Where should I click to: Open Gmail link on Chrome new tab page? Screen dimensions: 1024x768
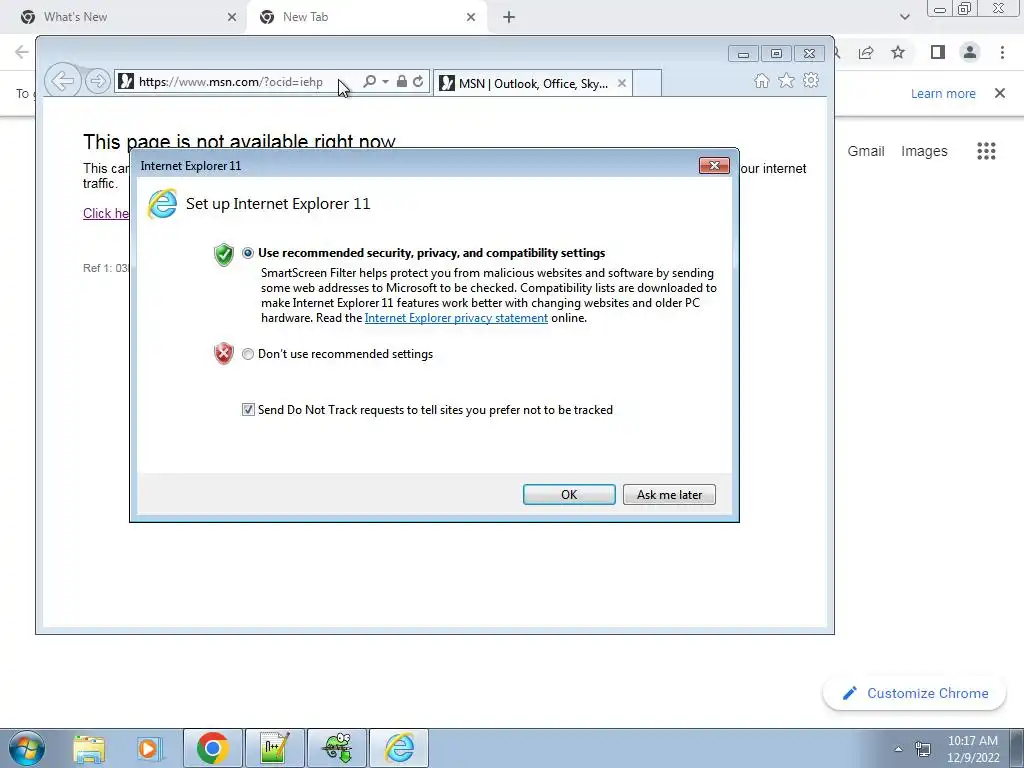click(x=865, y=151)
